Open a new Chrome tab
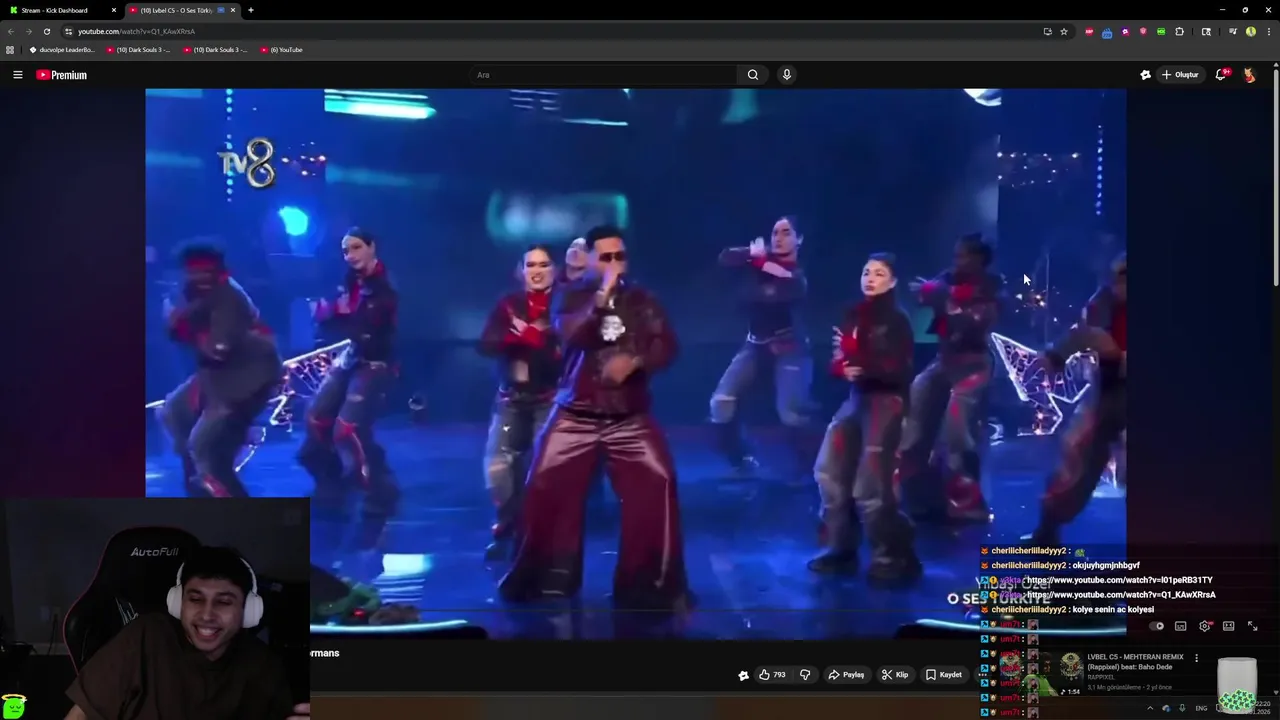 click(x=251, y=10)
